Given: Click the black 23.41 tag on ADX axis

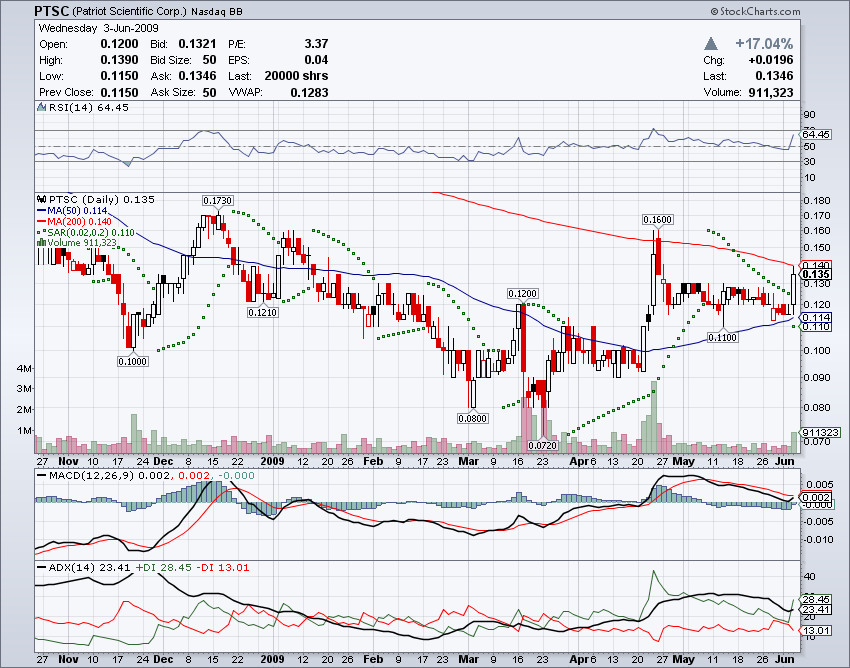Looking at the screenshot, I should pos(816,609).
